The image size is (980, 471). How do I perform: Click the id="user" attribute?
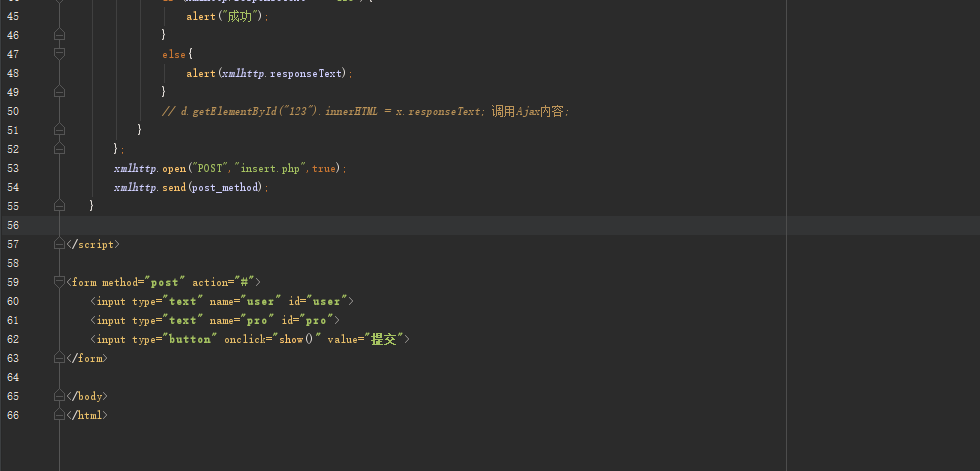318,301
